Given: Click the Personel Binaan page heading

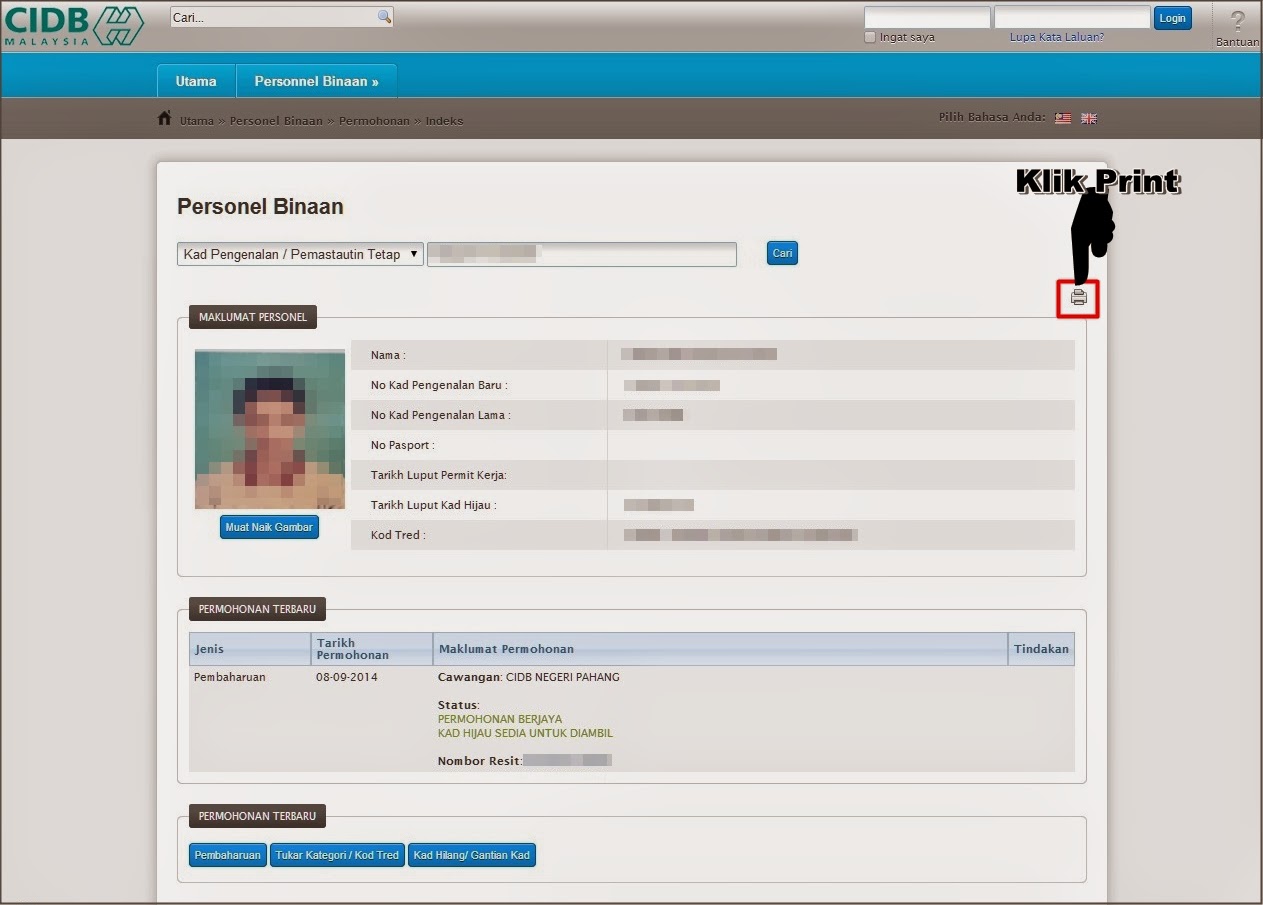Looking at the screenshot, I should point(260,207).
